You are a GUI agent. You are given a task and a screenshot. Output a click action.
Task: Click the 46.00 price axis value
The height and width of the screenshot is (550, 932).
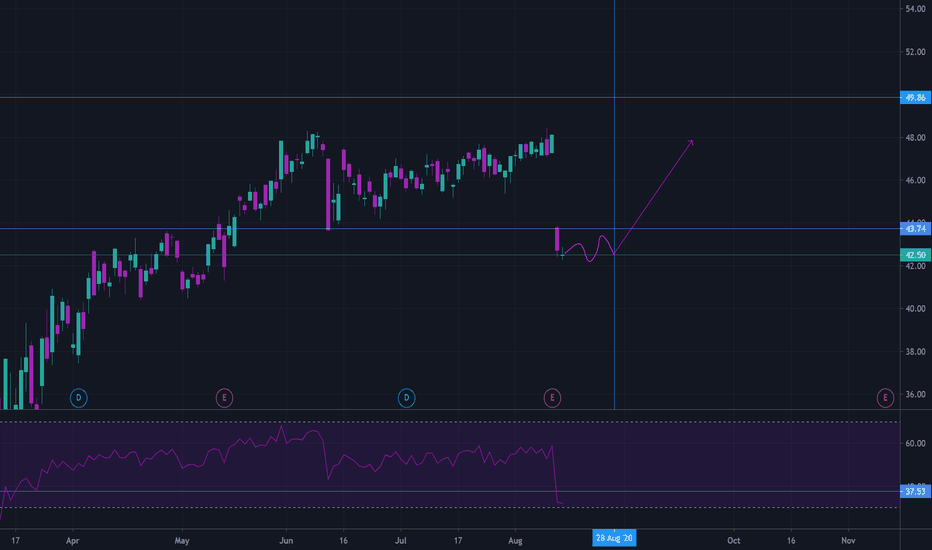[915, 180]
